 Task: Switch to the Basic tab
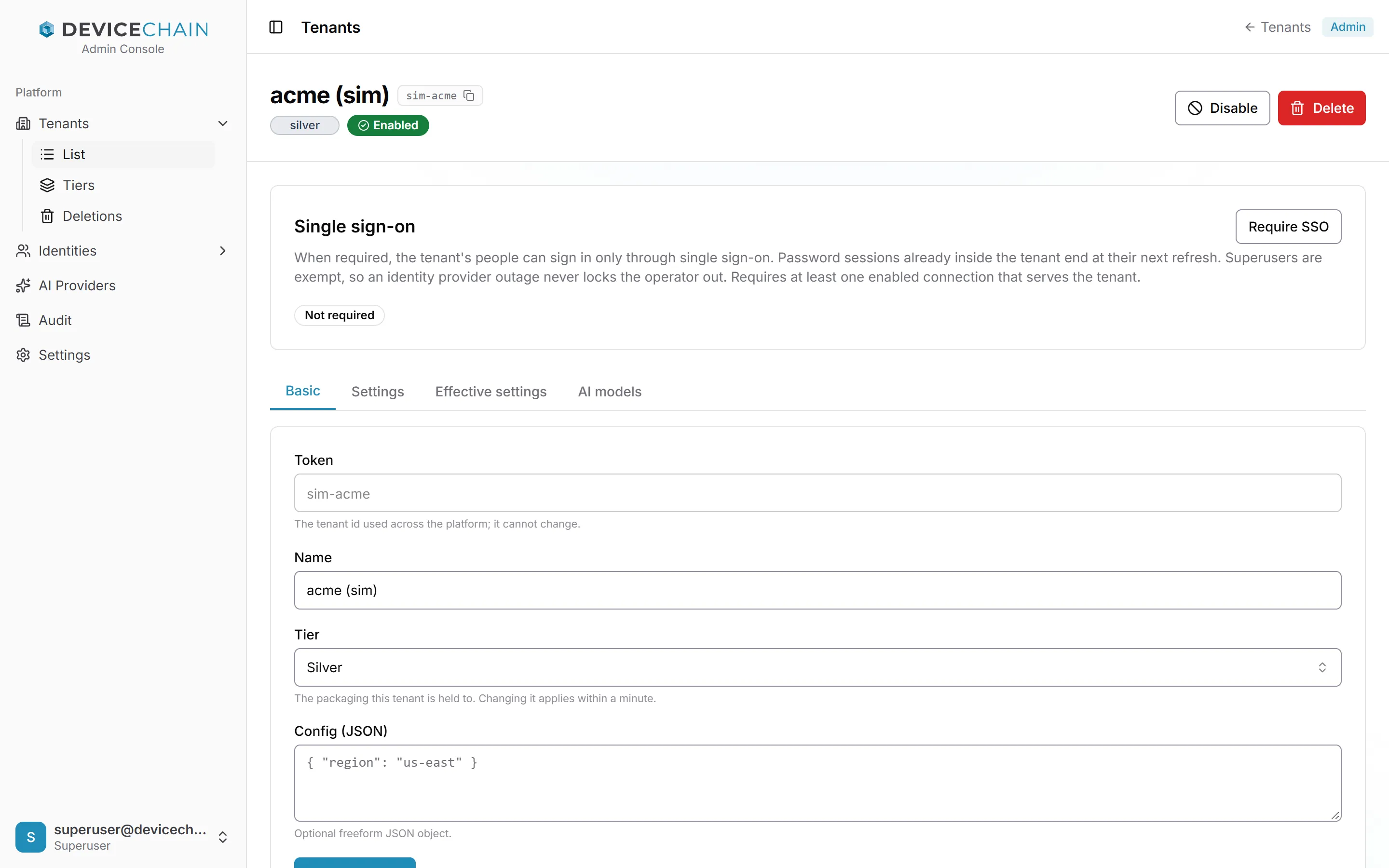click(x=302, y=391)
